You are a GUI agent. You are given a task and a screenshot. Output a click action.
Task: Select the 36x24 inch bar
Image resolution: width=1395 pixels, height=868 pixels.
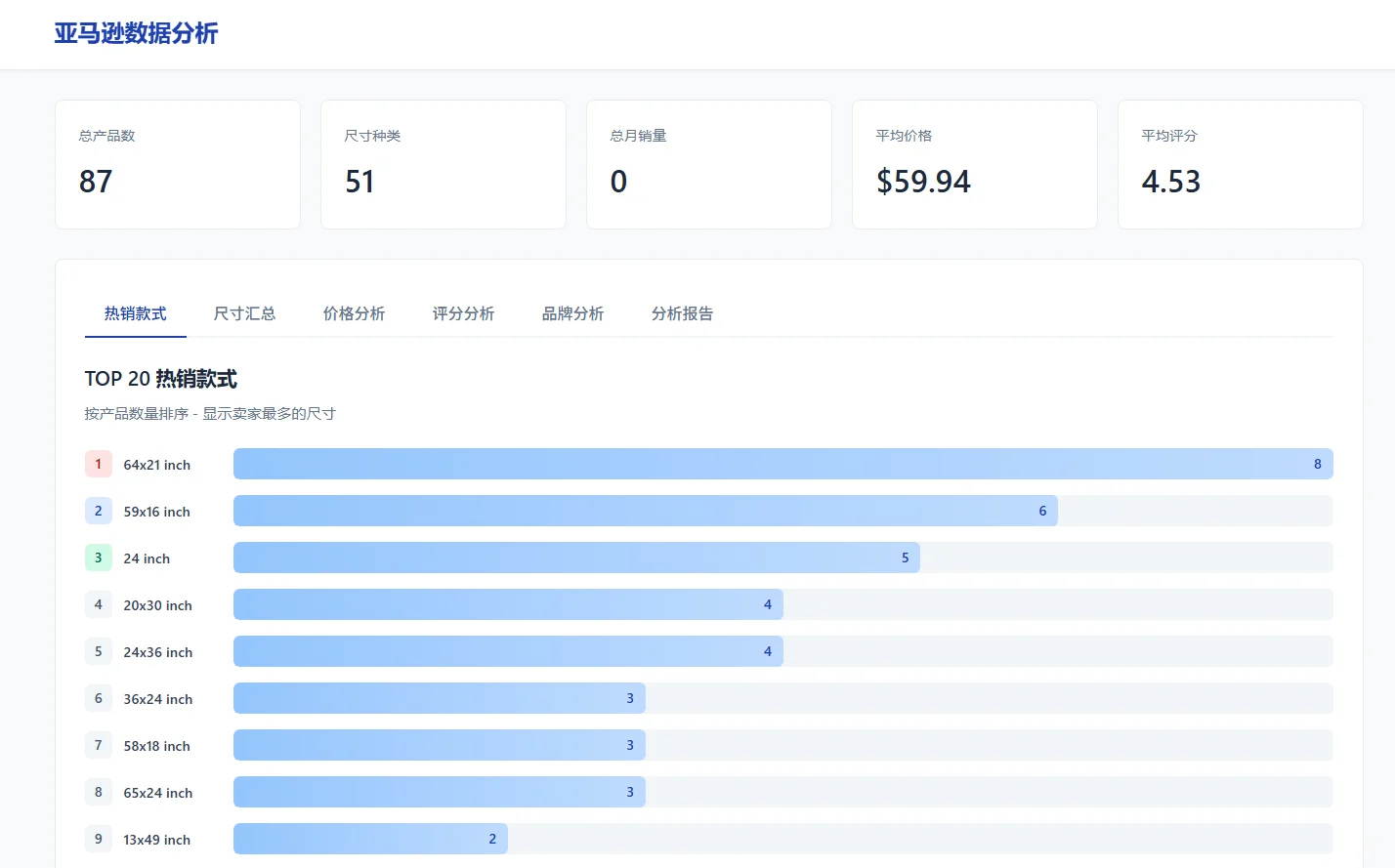click(440, 698)
